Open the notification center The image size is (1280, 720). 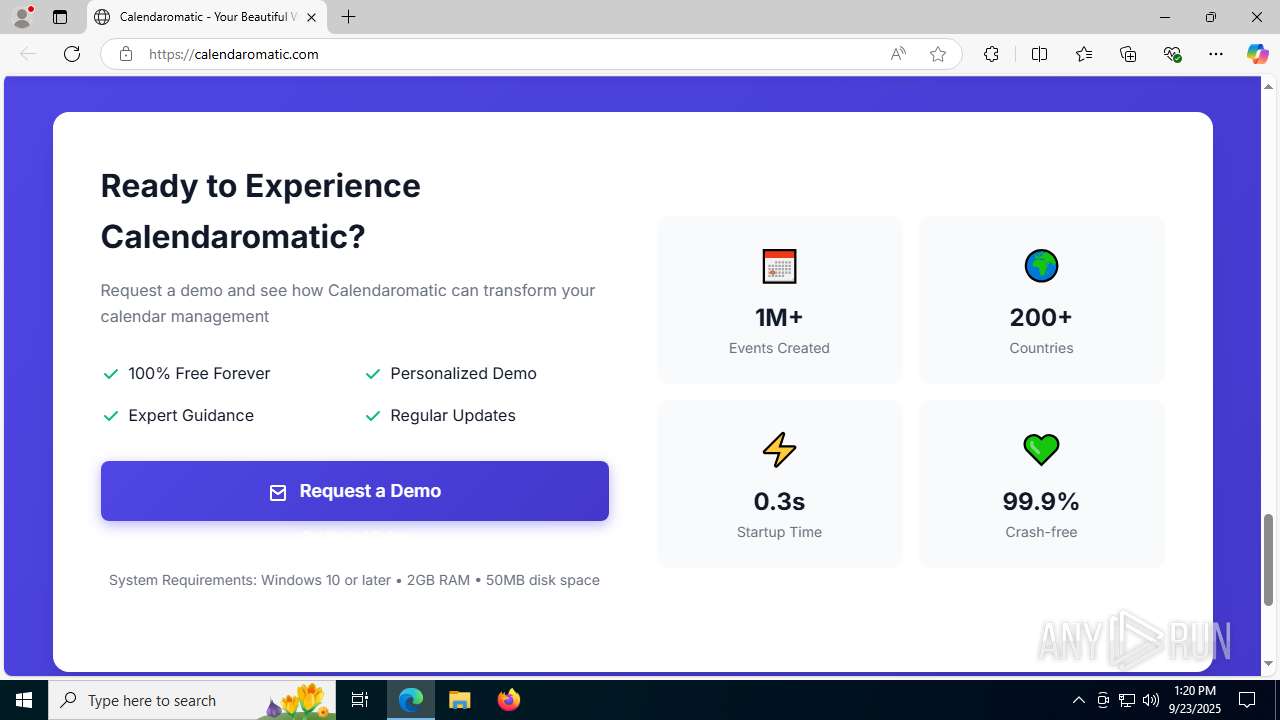1247,700
